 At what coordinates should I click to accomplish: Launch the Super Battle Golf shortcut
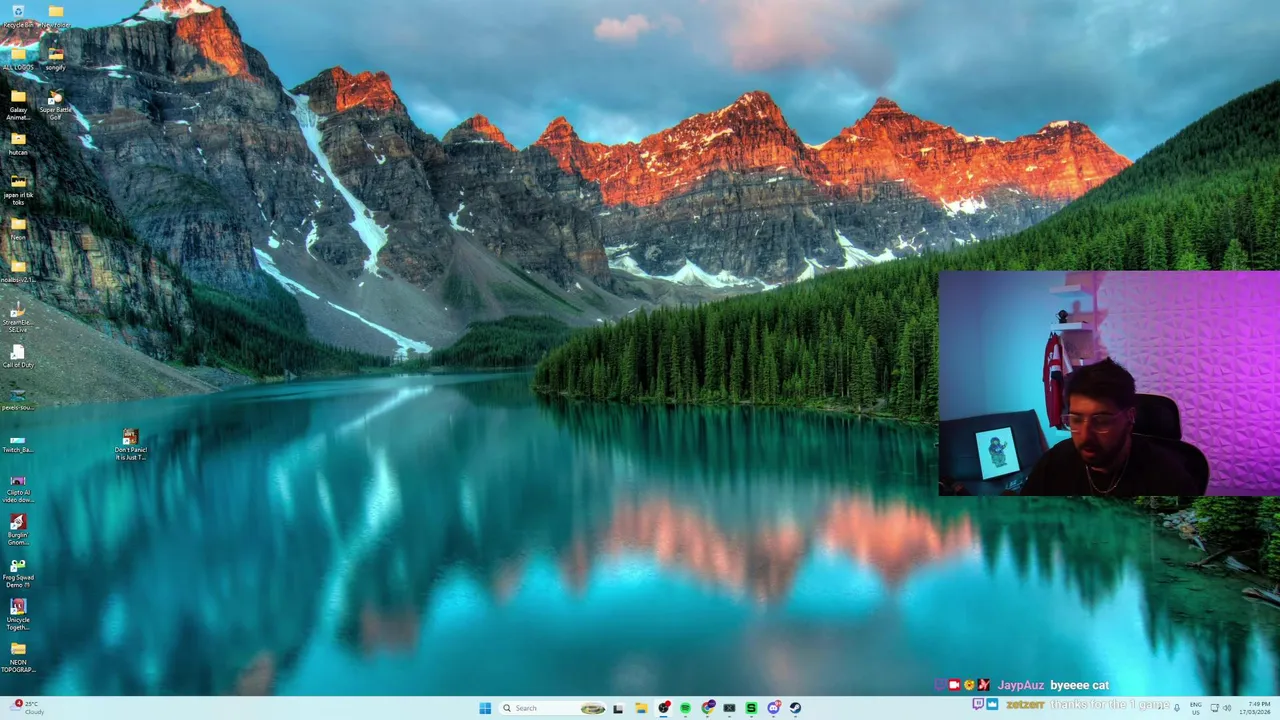tap(55, 105)
